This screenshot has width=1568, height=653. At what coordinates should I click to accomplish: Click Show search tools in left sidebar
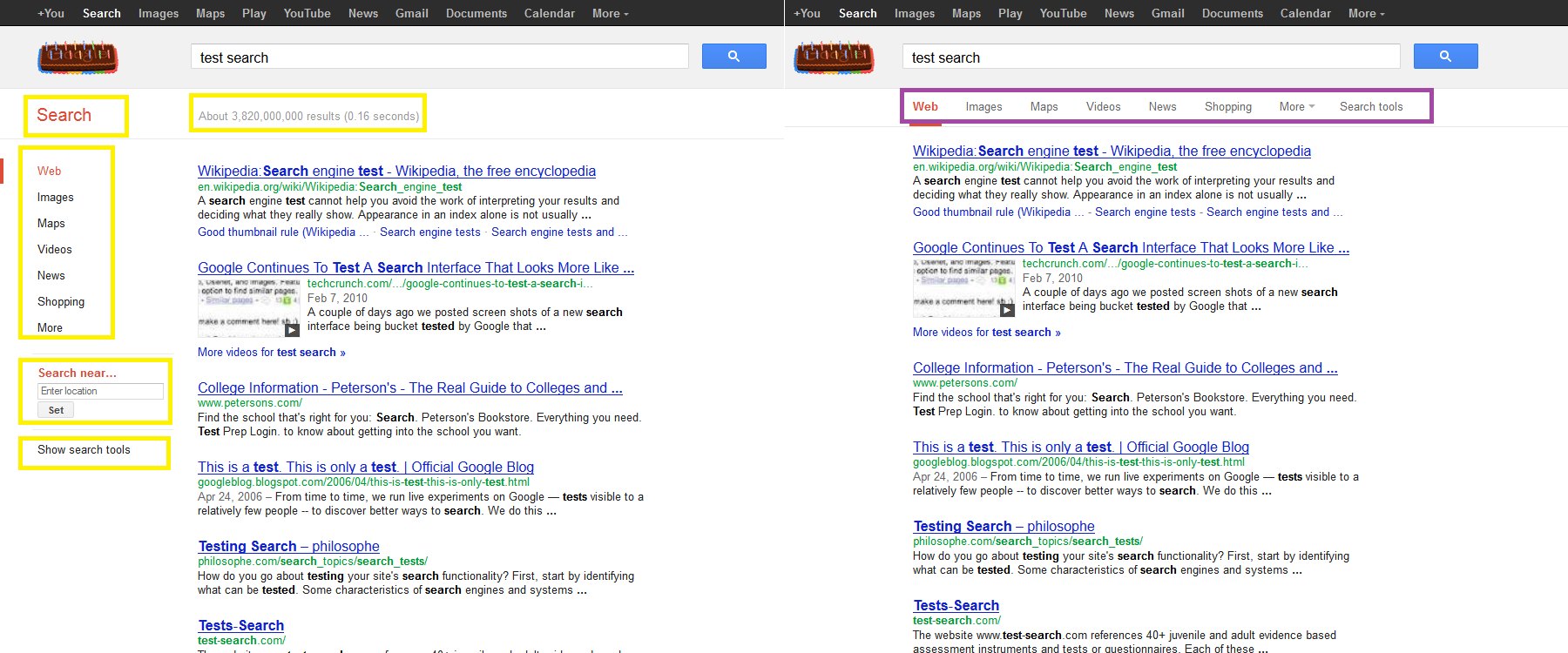(84, 449)
